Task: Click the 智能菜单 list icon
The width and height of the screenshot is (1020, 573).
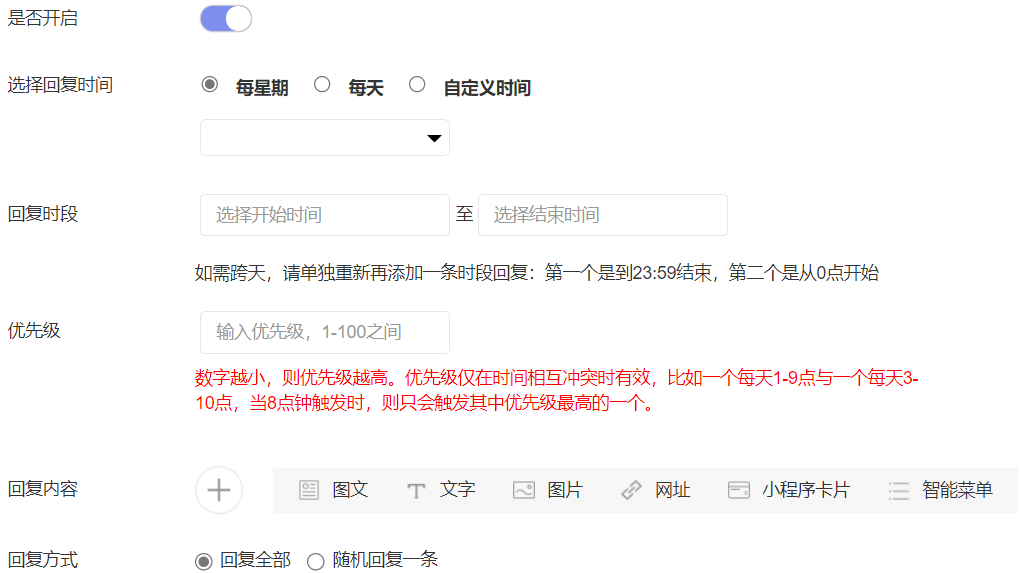Action: [x=898, y=490]
